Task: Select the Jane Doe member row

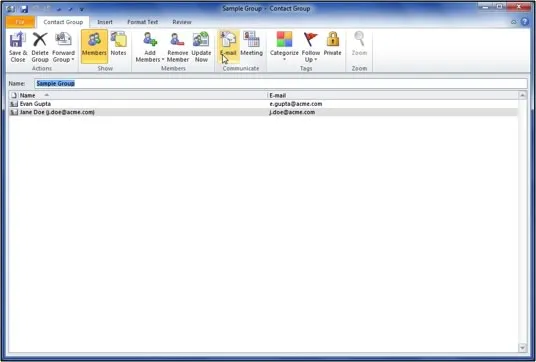Action: 263,112
